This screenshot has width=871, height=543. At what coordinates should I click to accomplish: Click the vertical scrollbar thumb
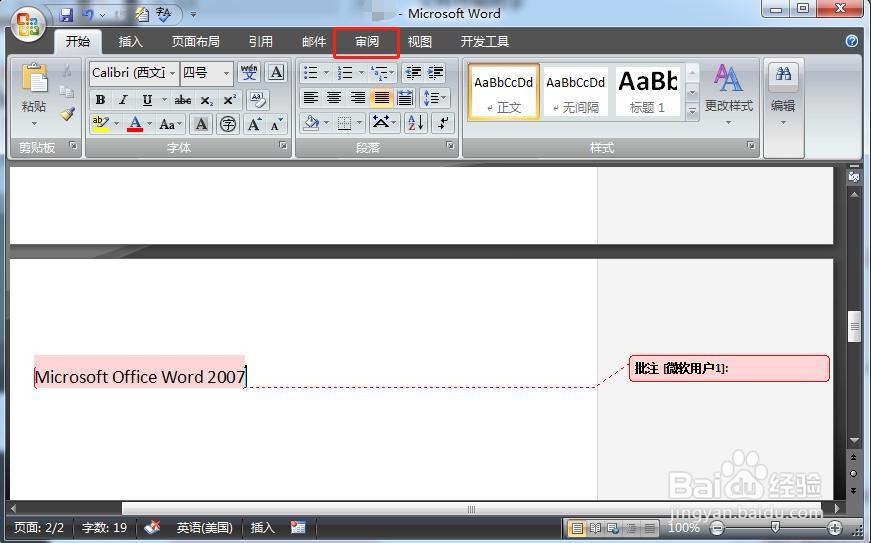[x=854, y=328]
